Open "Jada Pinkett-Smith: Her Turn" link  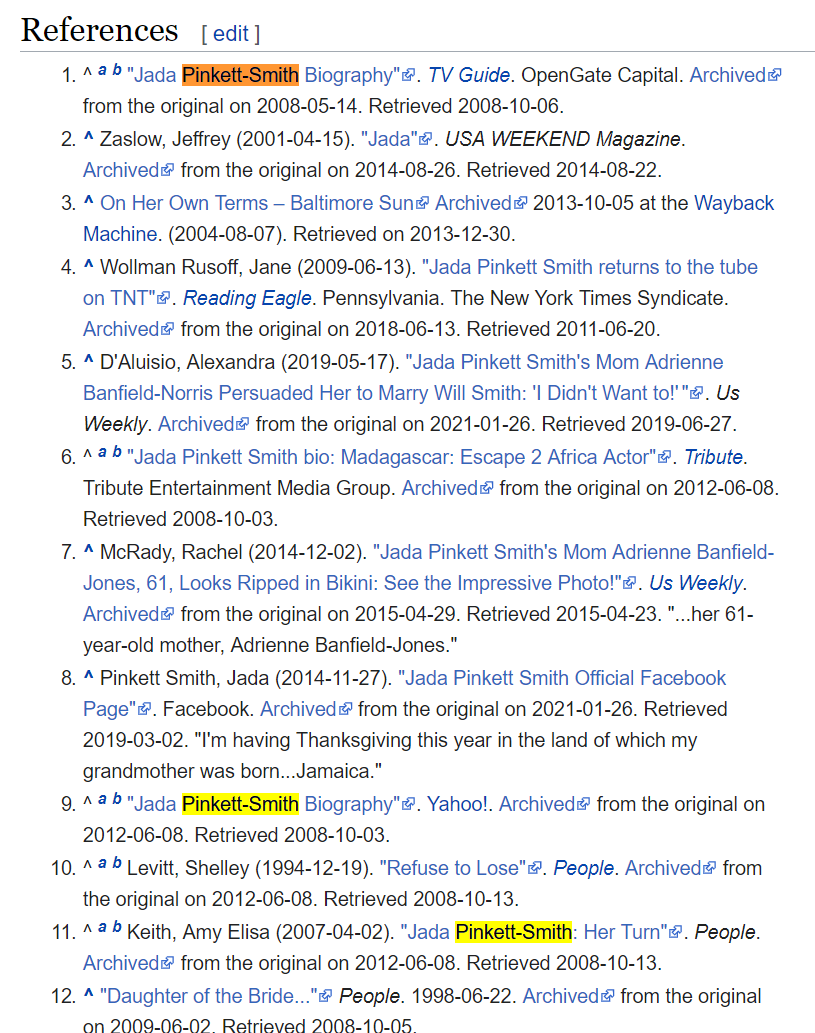click(533, 932)
